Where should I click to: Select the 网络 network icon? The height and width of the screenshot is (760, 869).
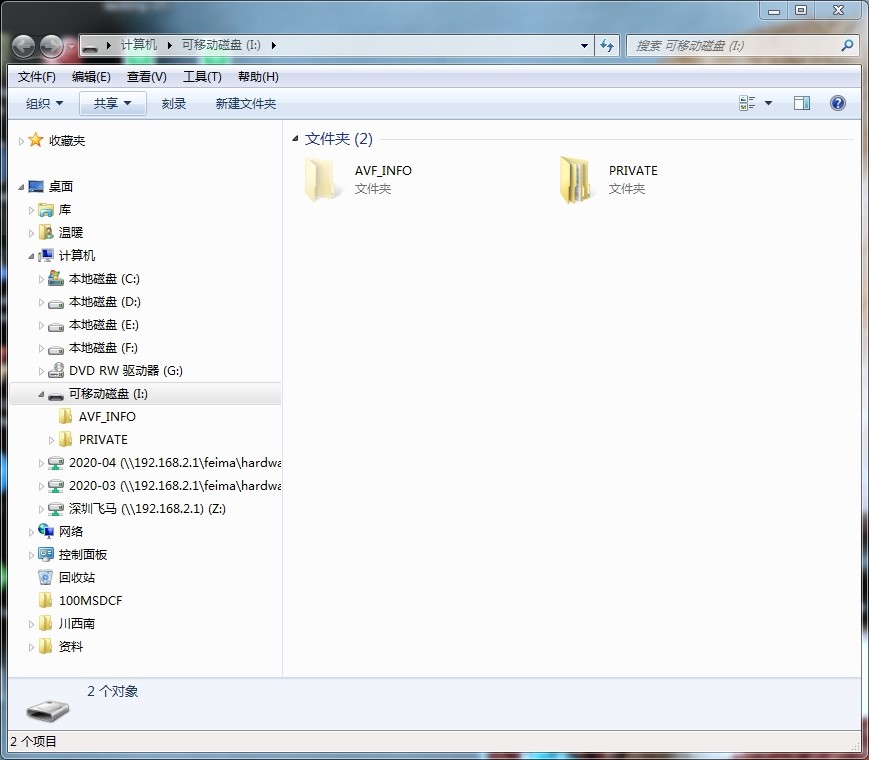point(46,531)
